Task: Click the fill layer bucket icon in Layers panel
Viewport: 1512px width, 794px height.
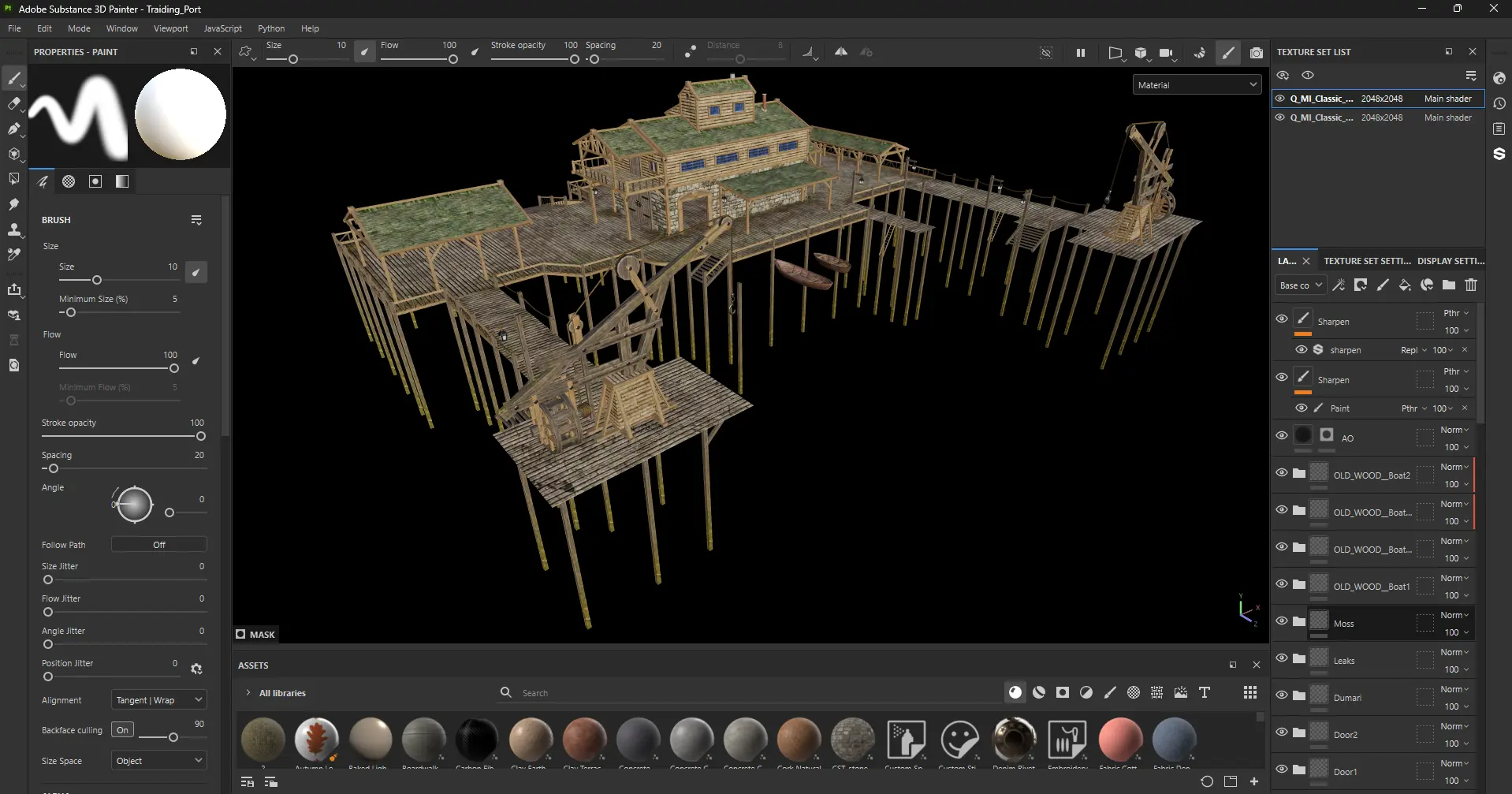Action: (x=1406, y=285)
